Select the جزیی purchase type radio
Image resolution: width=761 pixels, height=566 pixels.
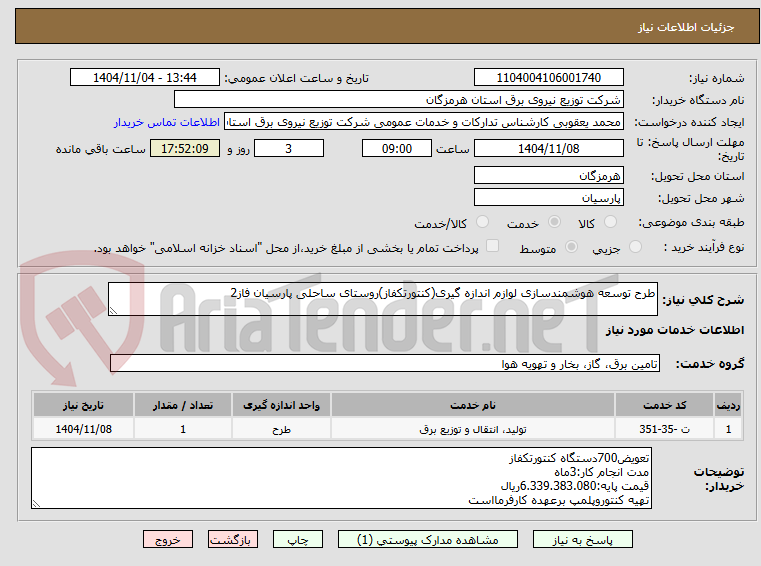(635, 247)
